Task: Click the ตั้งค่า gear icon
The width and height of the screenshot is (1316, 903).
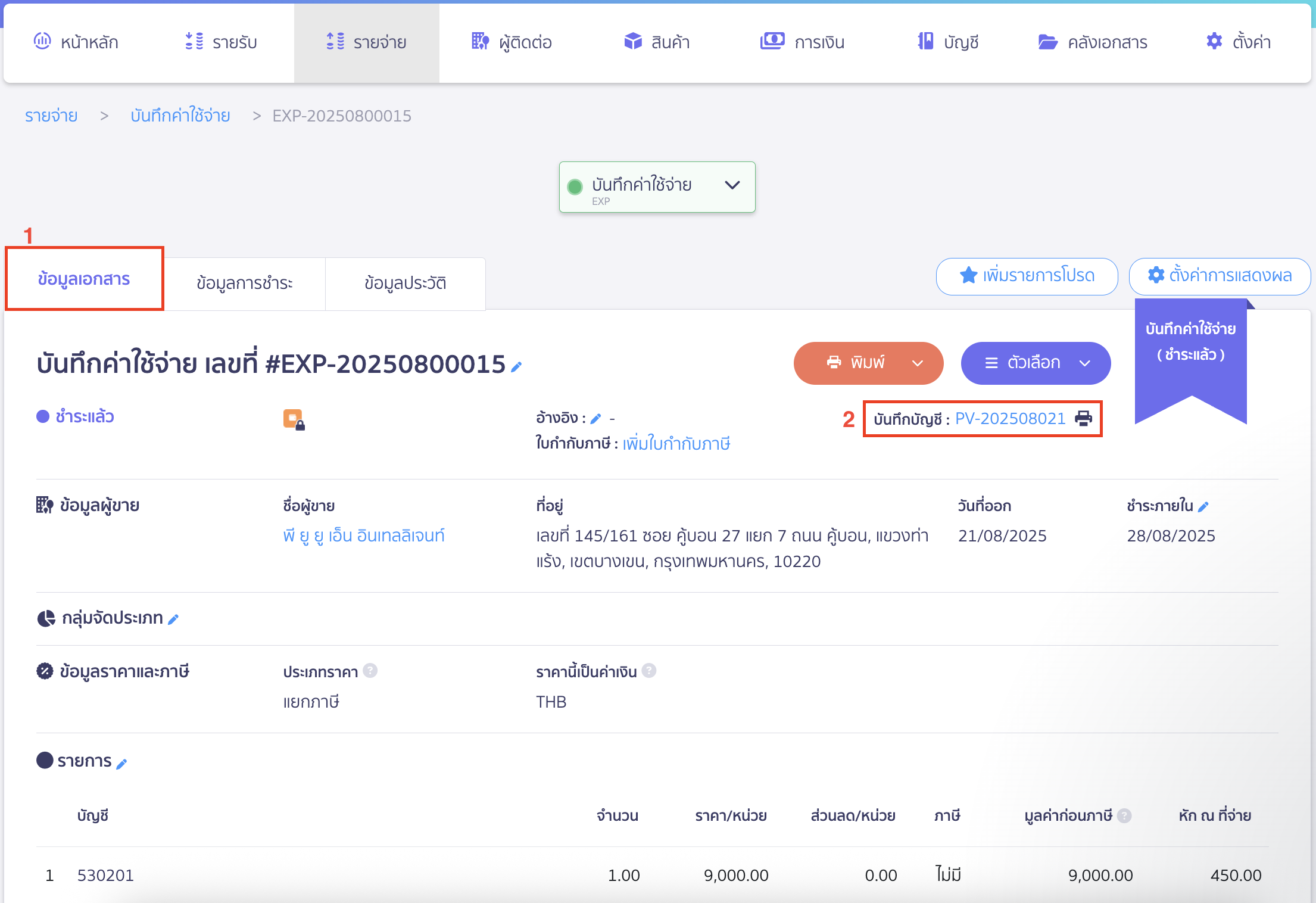Action: pos(1214,41)
